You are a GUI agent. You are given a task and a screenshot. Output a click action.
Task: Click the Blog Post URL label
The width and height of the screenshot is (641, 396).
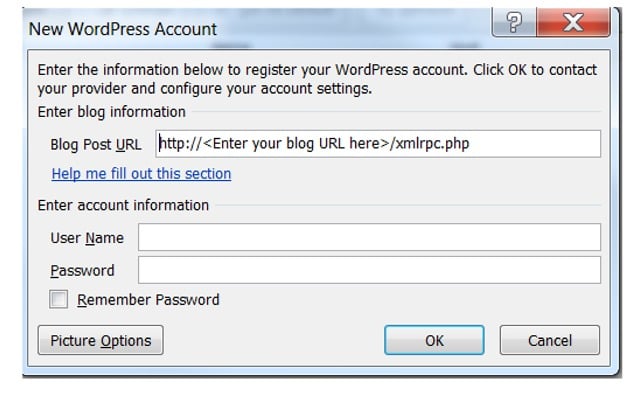click(96, 145)
